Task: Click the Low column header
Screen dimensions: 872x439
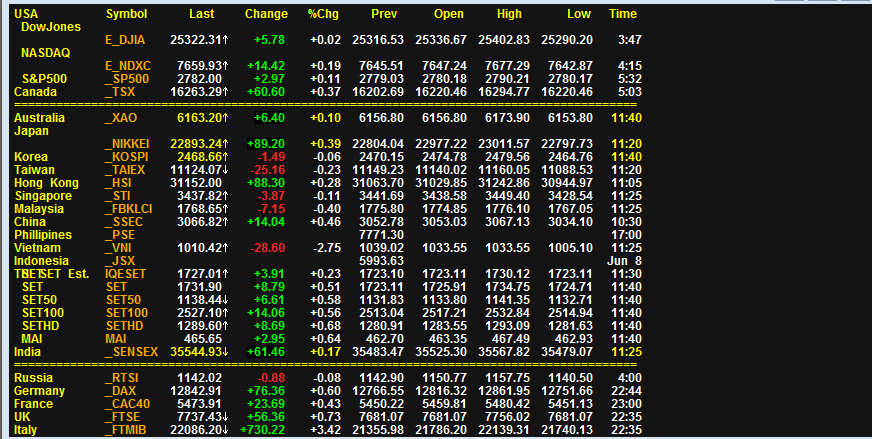Action: point(579,14)
